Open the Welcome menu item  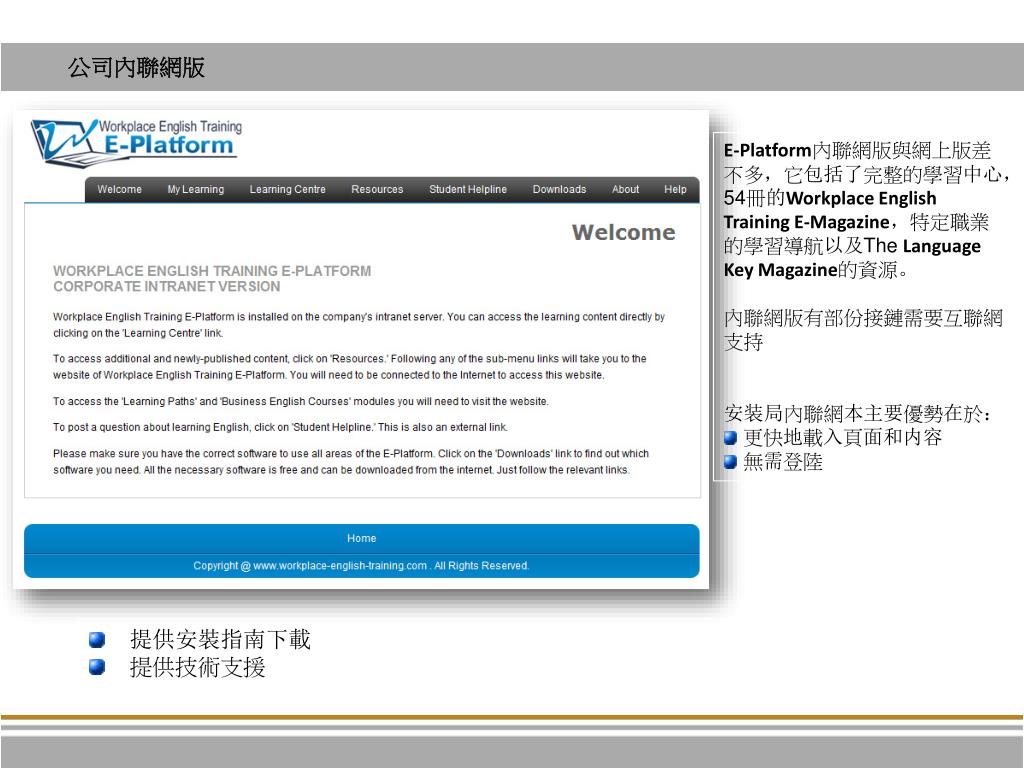pyautogui.click(x=120, y=189)
